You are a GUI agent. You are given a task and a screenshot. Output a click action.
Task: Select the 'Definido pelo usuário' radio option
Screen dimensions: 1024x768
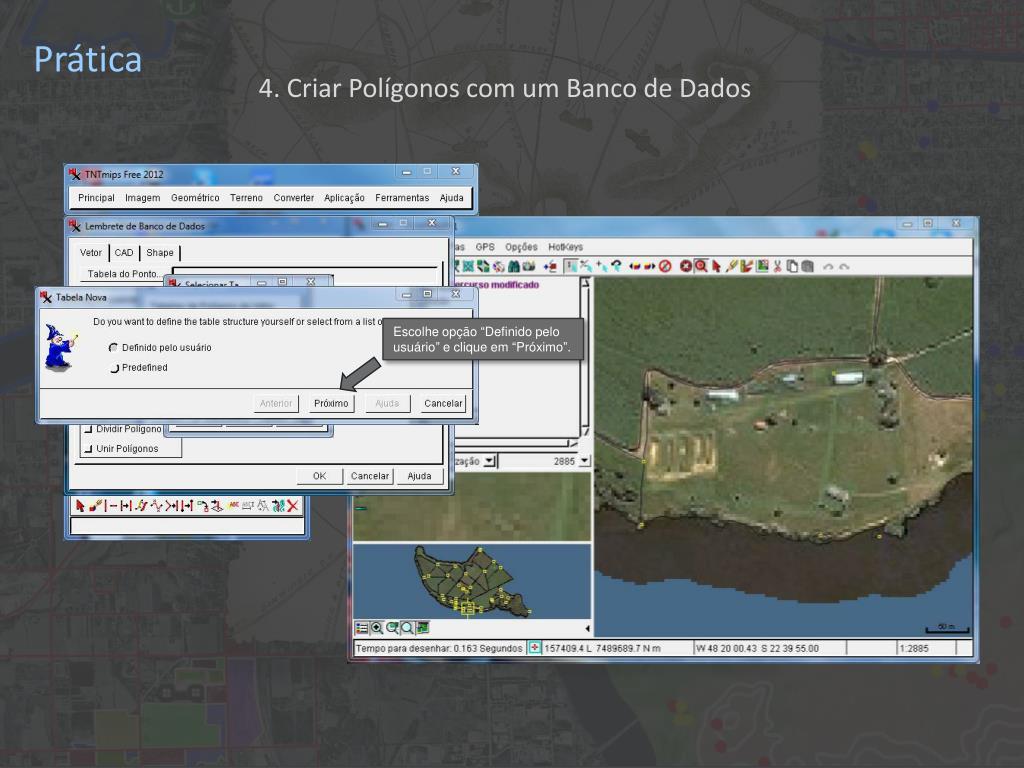pos(114,347)
